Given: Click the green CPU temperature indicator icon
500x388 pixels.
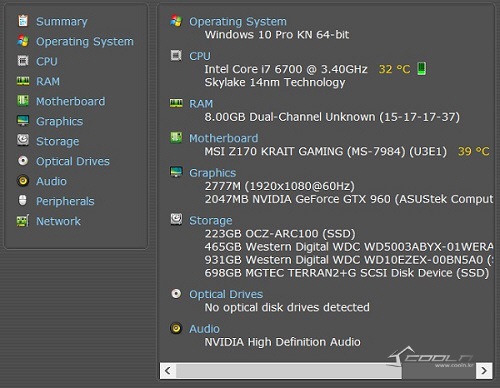Looking at the screenshot, I should (x=422, y=69).
